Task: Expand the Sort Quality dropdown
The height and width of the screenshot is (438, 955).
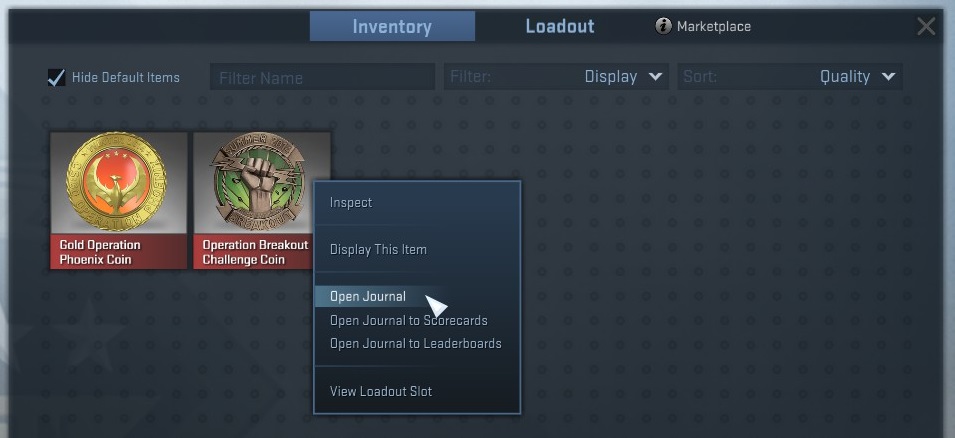Action: click(790, 77)
